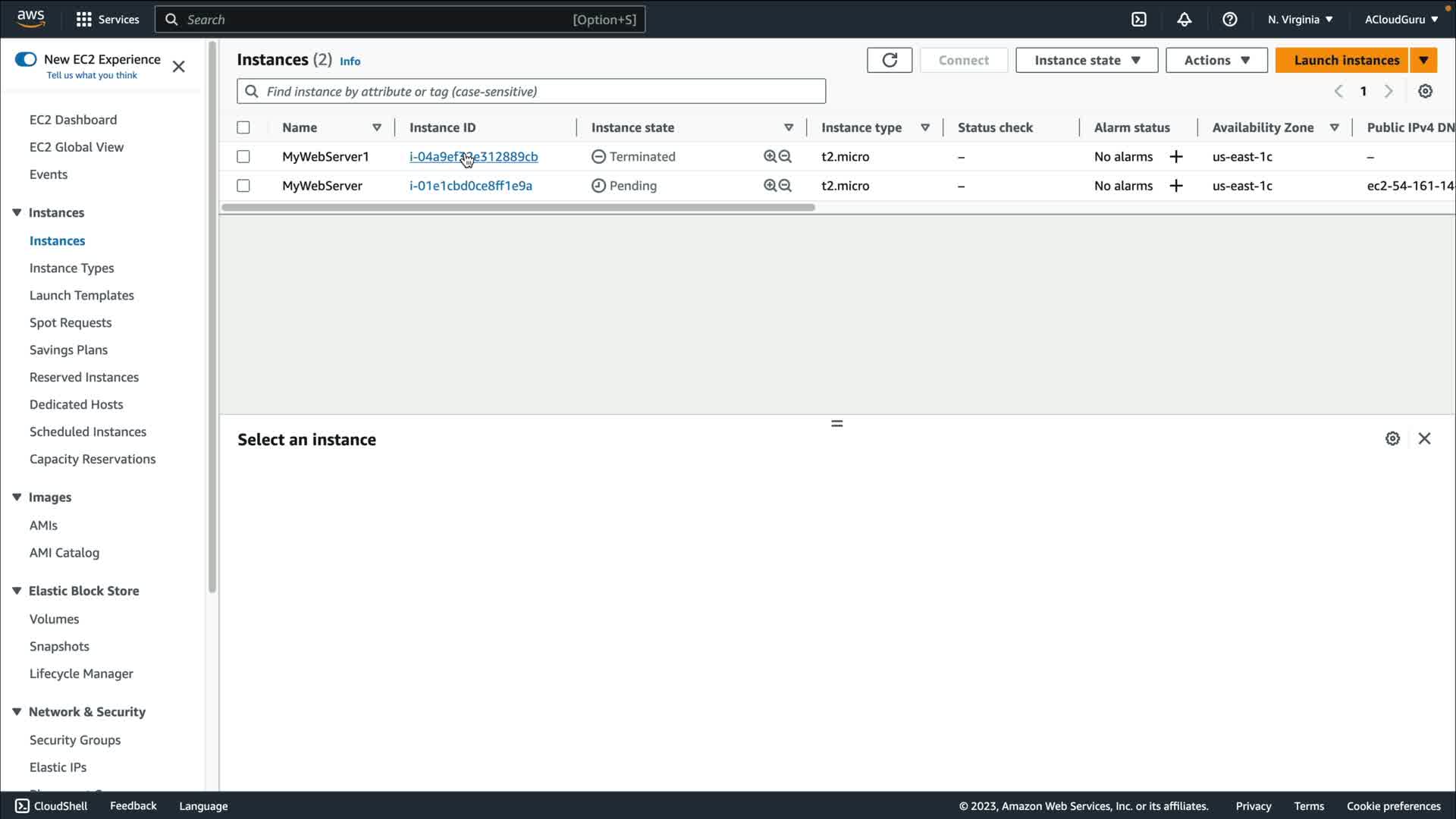The width and height of the screenshot is (1456, 819).
Task: Open instance ID i-01e1cbd0ce8ff1e9a link
Action: tap(471, 186)
